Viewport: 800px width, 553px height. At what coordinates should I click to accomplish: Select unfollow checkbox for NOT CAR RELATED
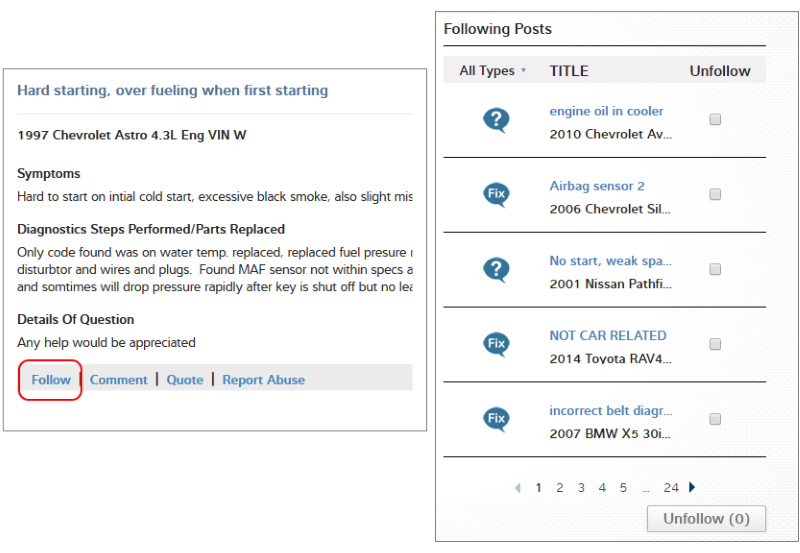coord(715,344)
